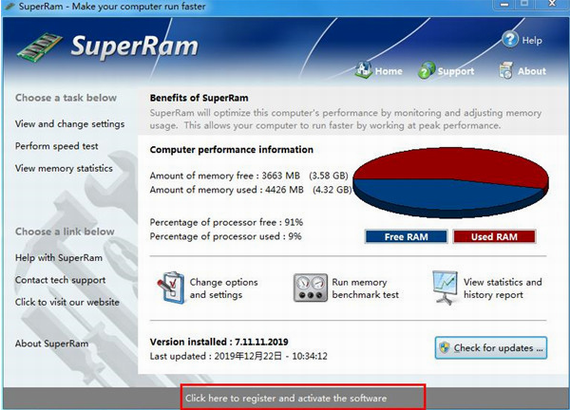570x410 pixels.
Task: Click the SuperRam memory chip logo
Action: pos(40,47)
